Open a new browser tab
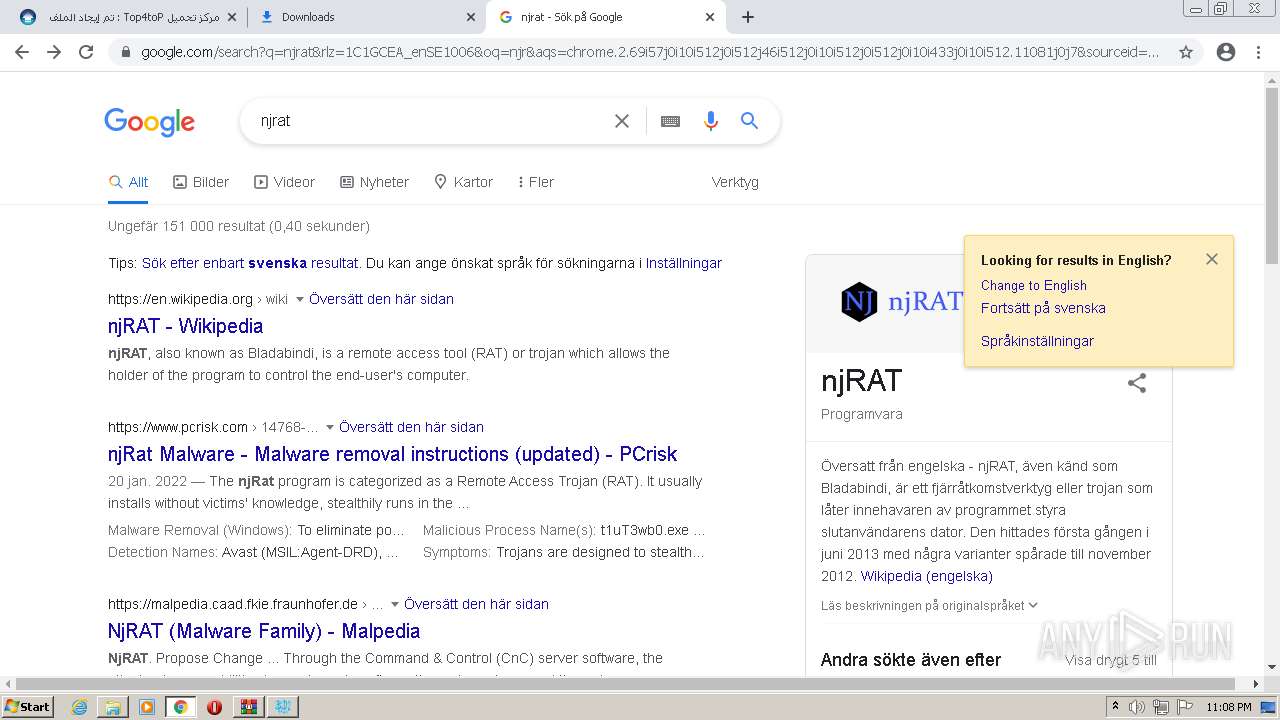Image resolution: width=1280 pixels, height=720 pixels. click(x=747, y=17)
